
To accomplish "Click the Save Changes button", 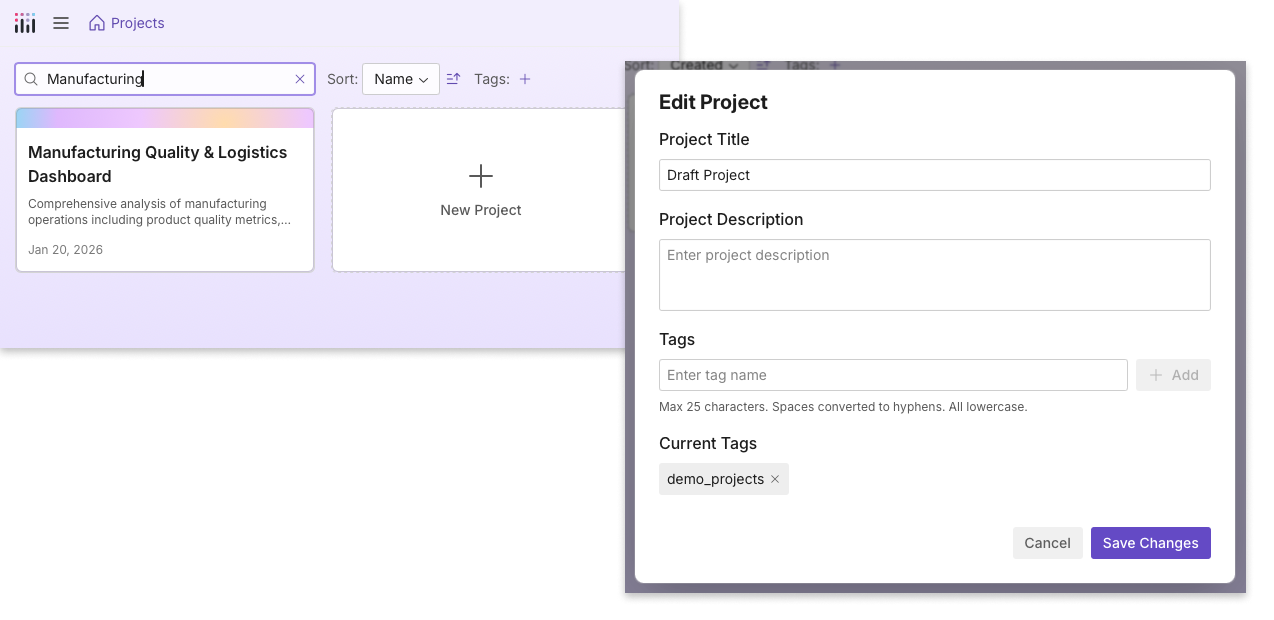I will (1151, 543).
